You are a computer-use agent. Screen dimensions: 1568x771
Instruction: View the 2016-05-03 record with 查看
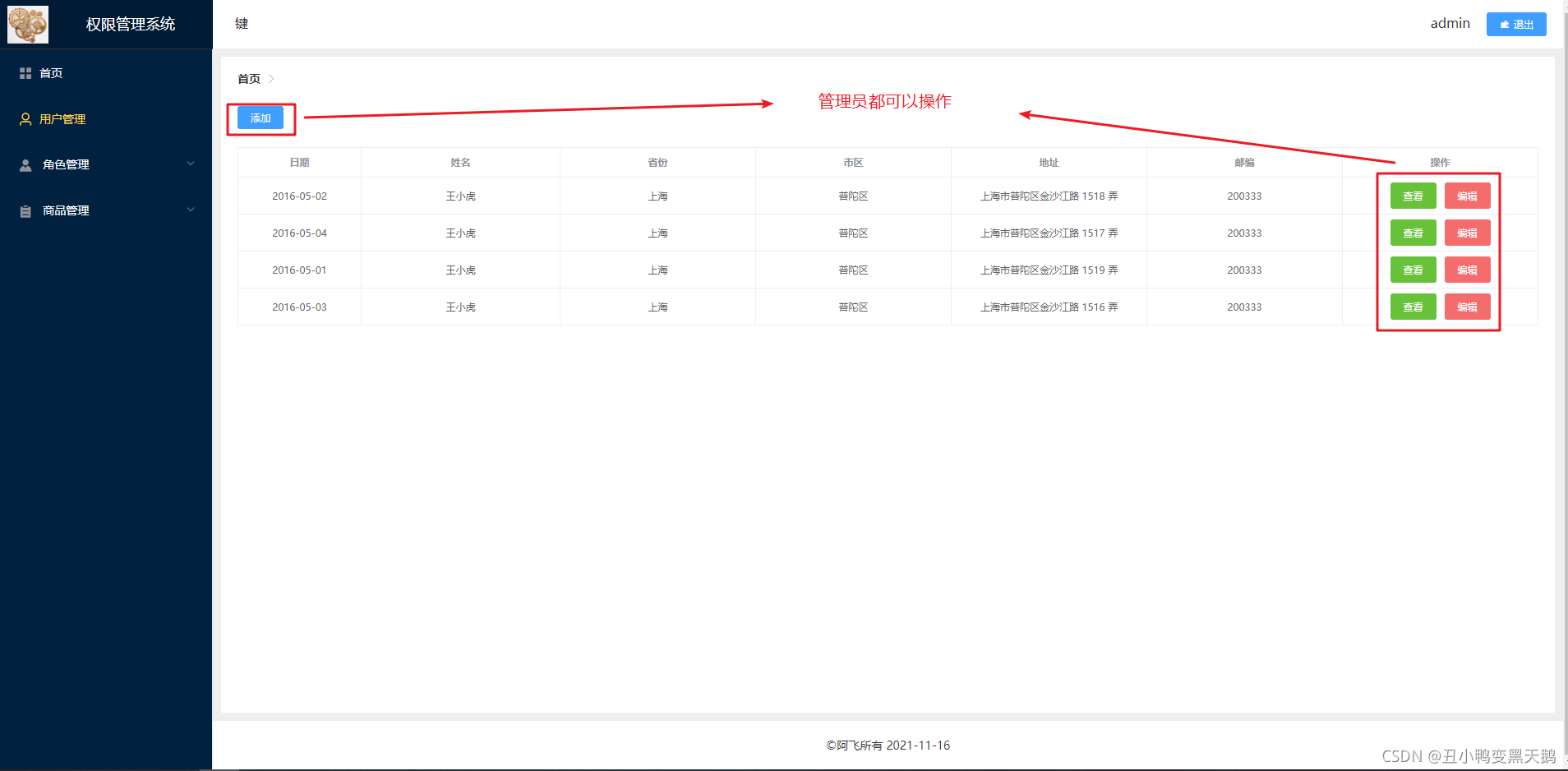[1413, 307]
